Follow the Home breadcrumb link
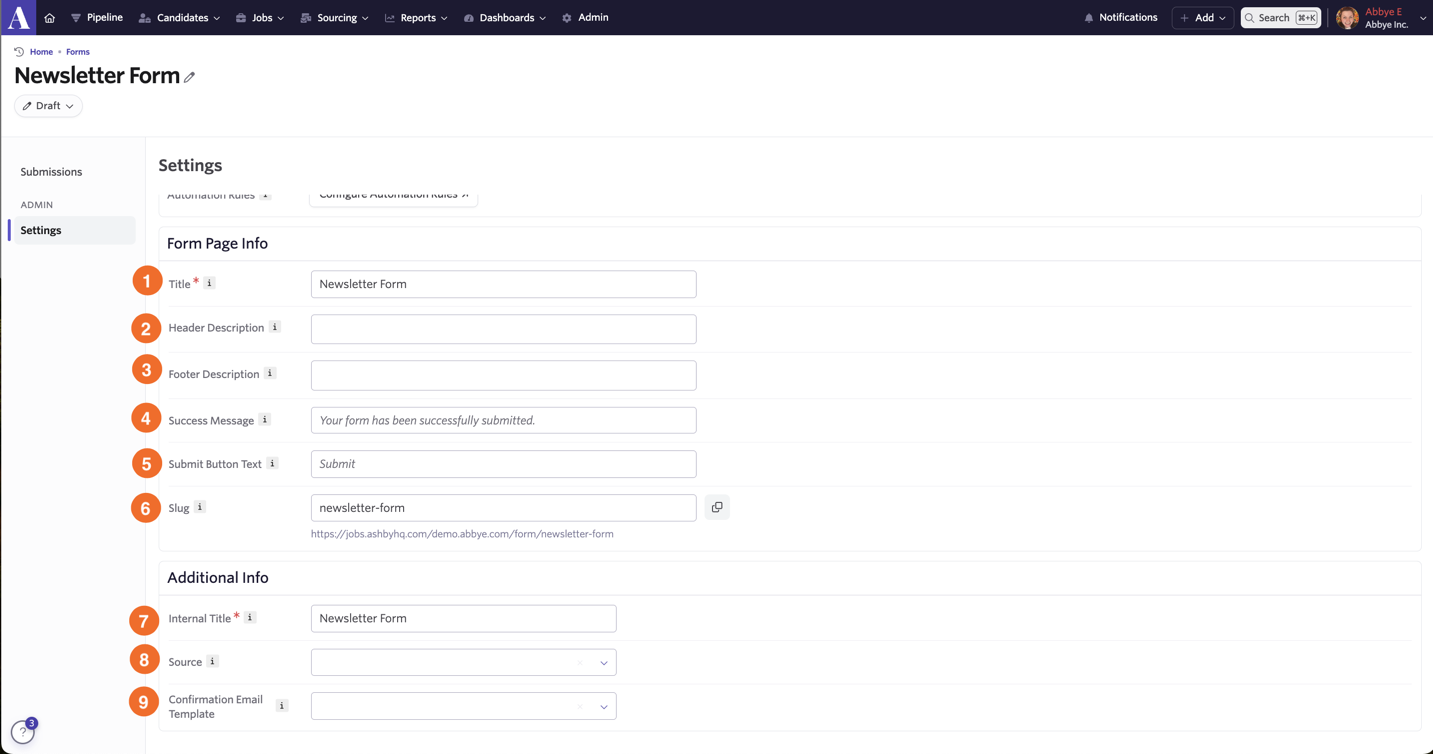This screenshot has width=1433, height=754. [x=41, y=52]
